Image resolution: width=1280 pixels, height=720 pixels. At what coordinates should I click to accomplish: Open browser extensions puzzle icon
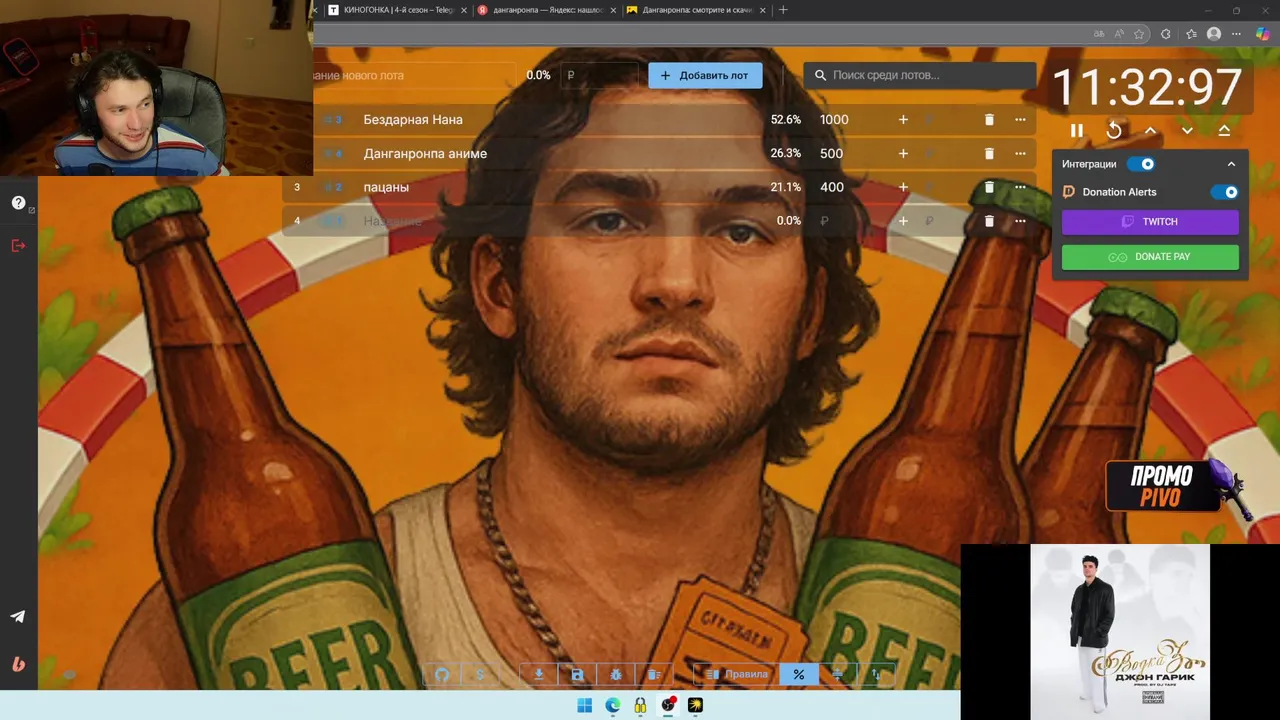1165,34
